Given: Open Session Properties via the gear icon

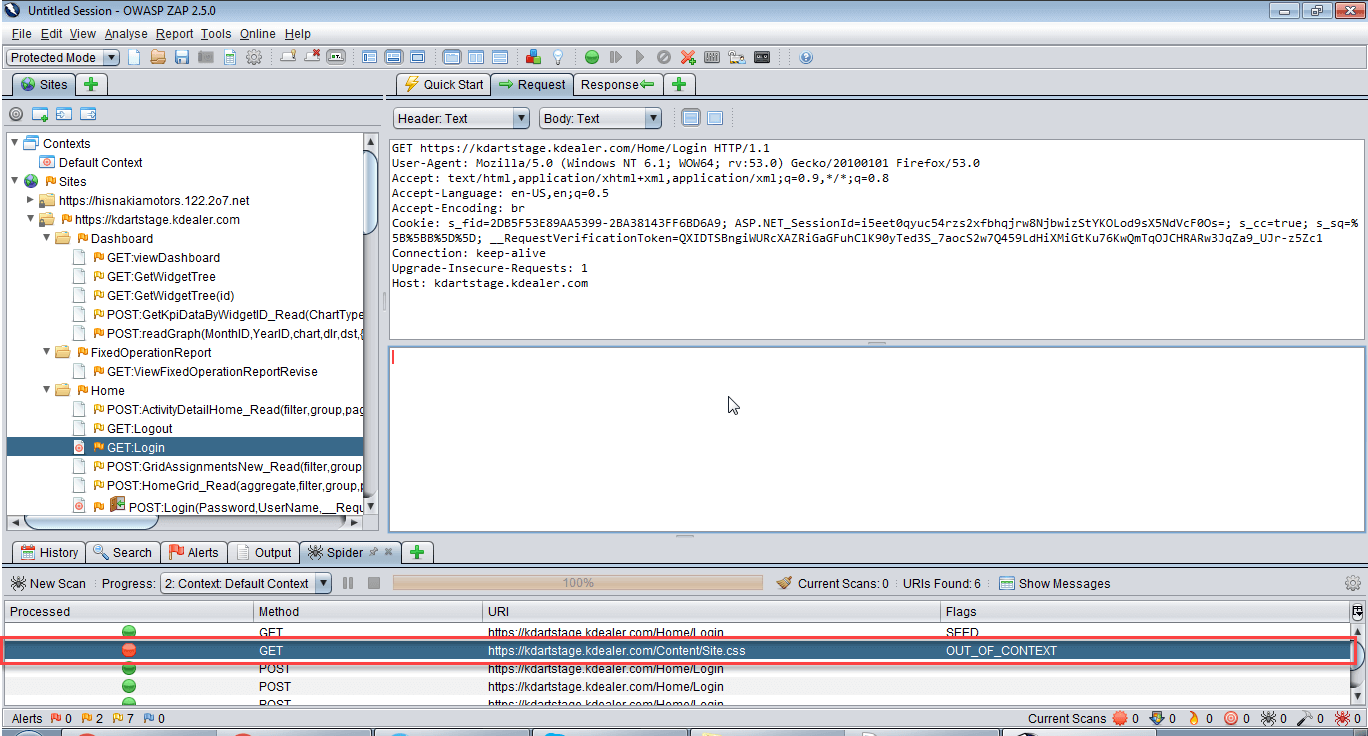Looking at the screenshot, I should tap(253, 57).
